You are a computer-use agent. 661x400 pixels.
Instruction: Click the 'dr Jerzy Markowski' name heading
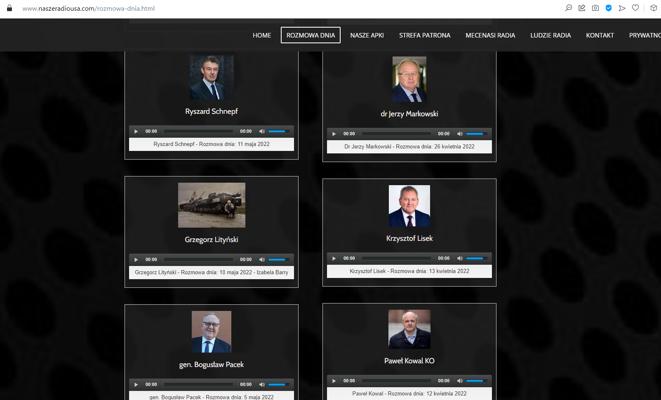pos(409,114)
